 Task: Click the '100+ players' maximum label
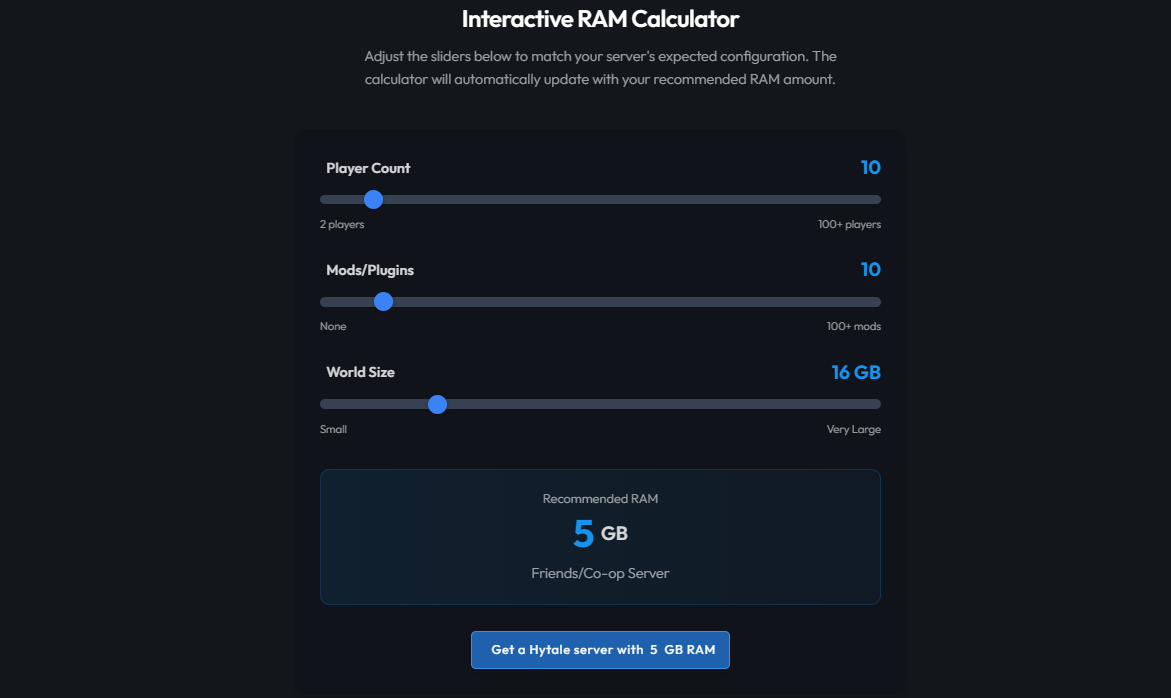point(849,225)
